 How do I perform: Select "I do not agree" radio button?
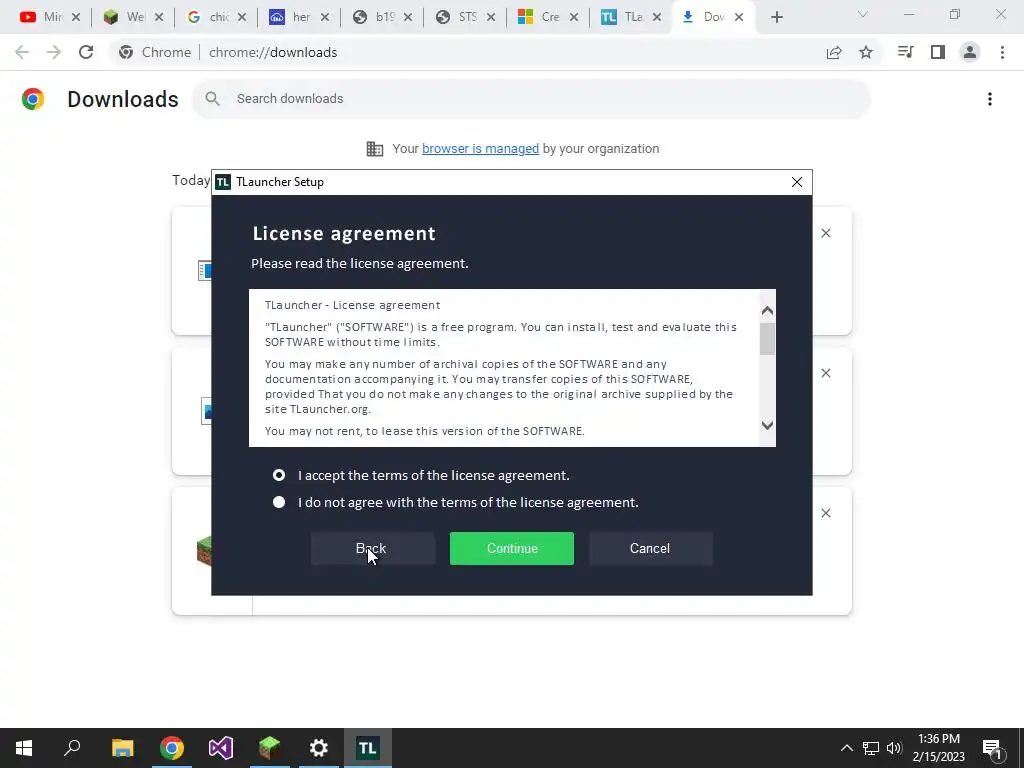click(279, 502)
